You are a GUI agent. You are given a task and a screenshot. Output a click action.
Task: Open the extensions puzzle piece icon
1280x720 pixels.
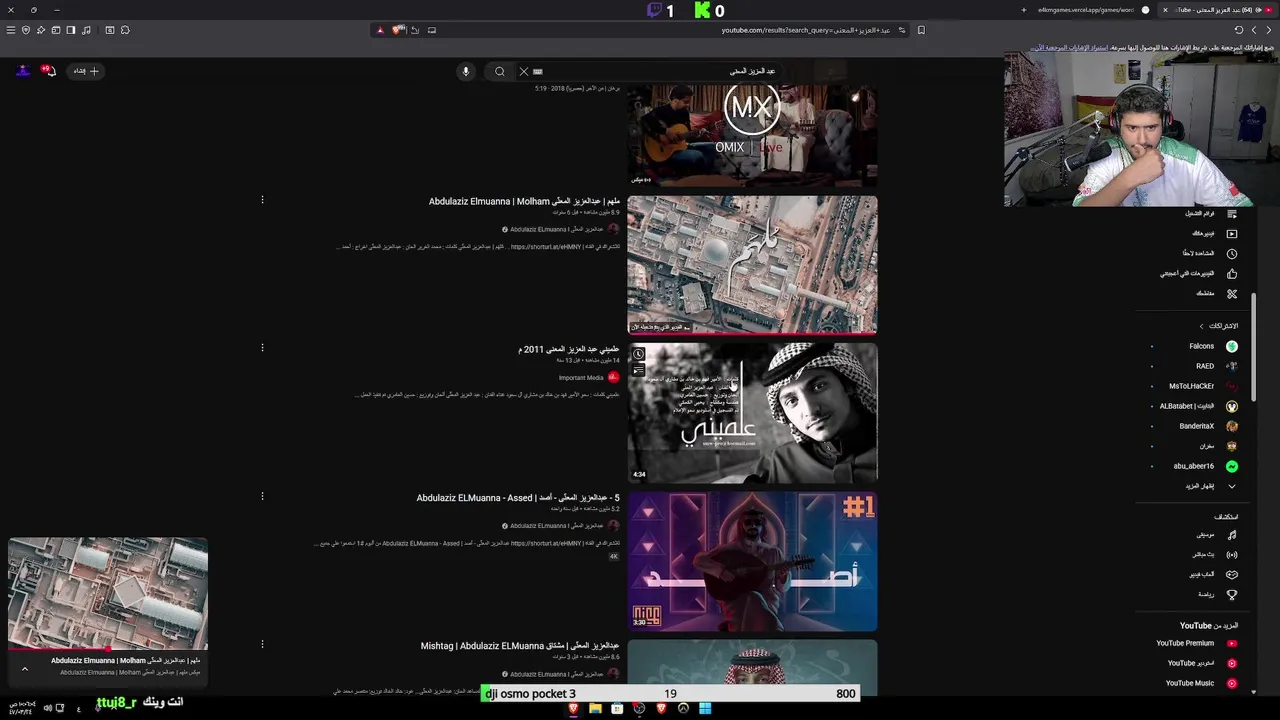125,30
